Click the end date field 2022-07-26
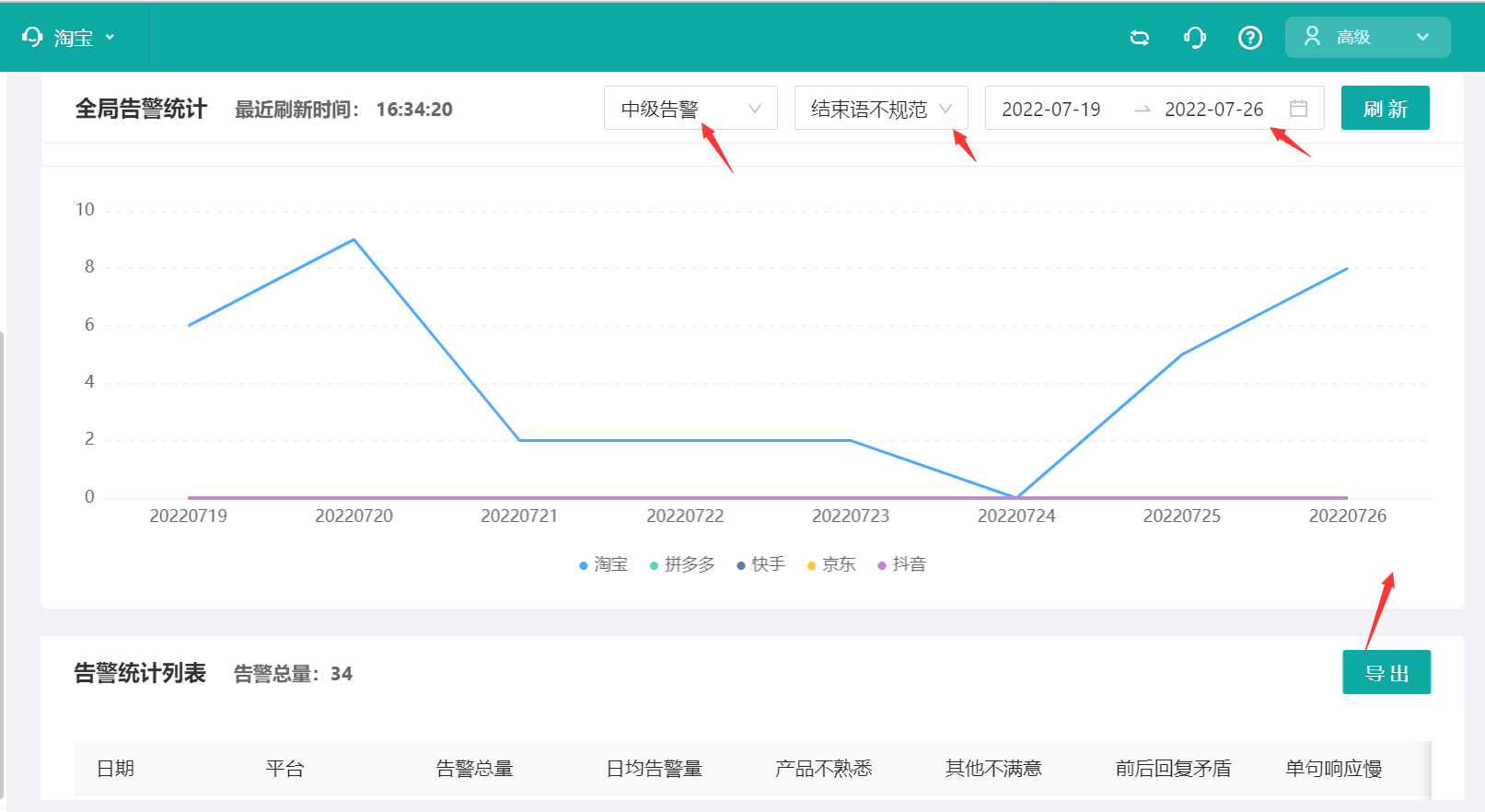 (x=1214, y=110)
